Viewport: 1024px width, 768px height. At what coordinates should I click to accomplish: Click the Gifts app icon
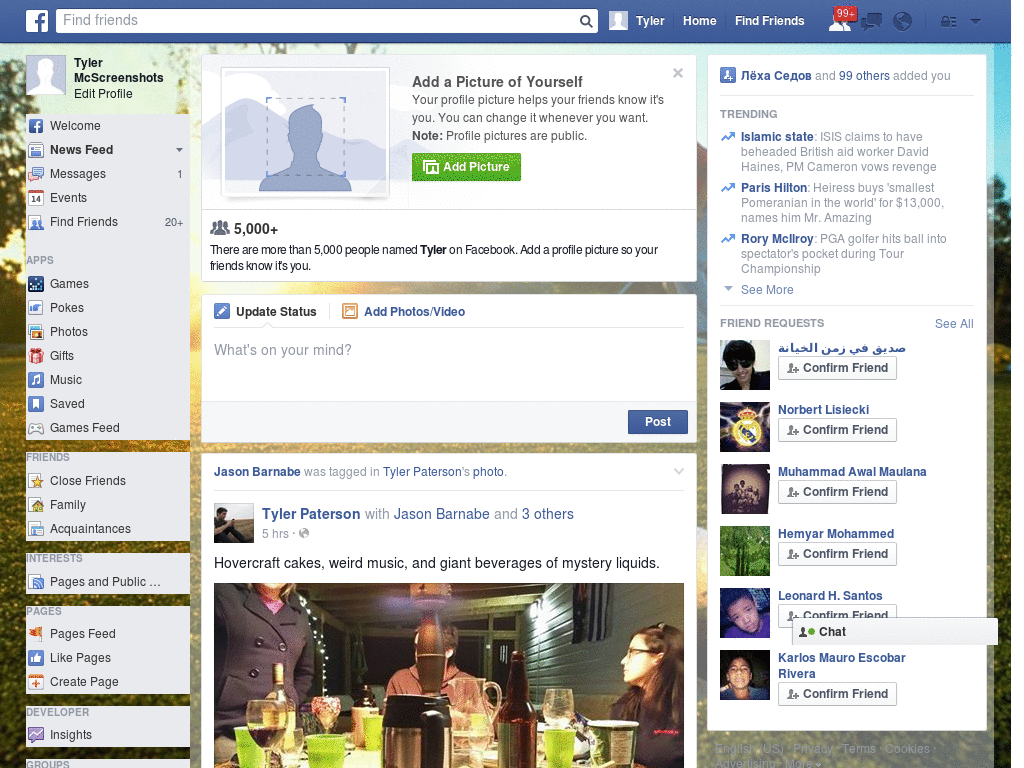pos(36,356)
